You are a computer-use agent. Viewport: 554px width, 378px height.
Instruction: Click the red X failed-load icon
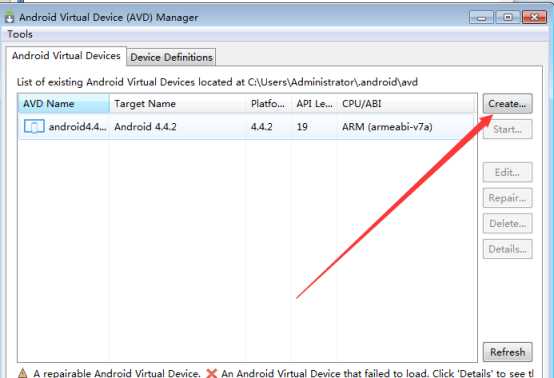coord(211,373)
